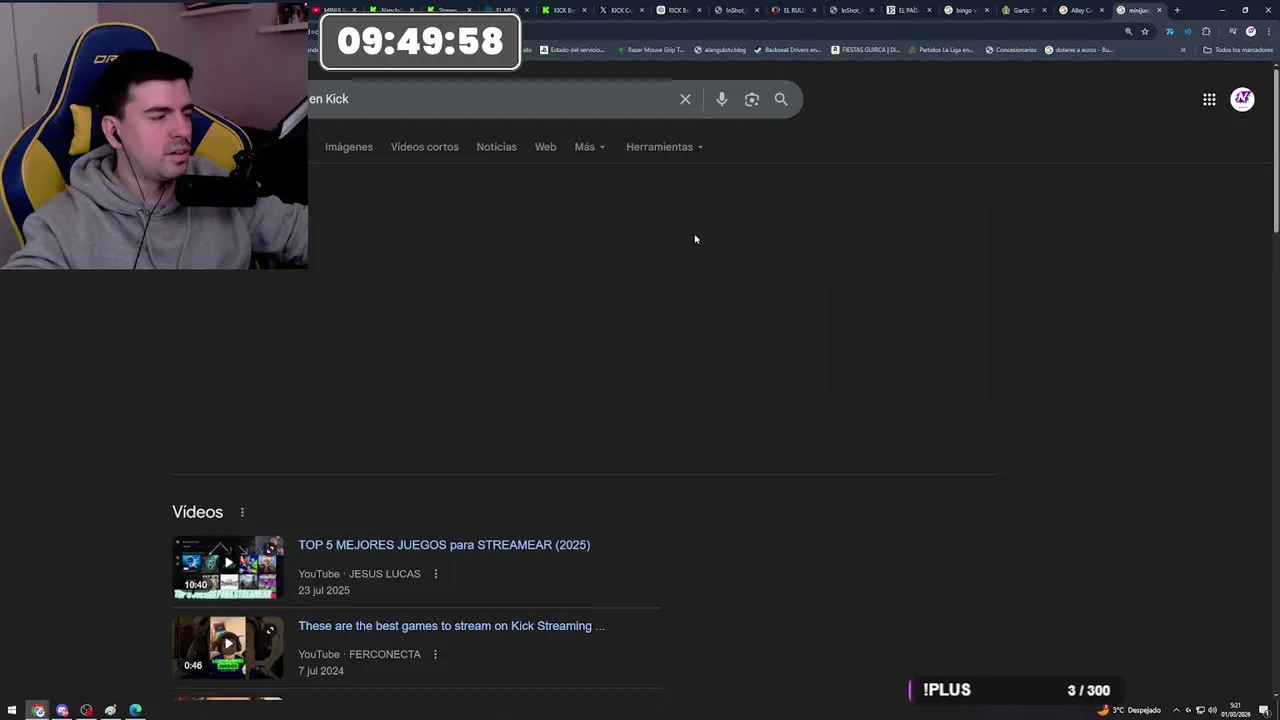Clear the Google search box text
The height and width of the screenshot is (720, 1280).
(685, 99)
